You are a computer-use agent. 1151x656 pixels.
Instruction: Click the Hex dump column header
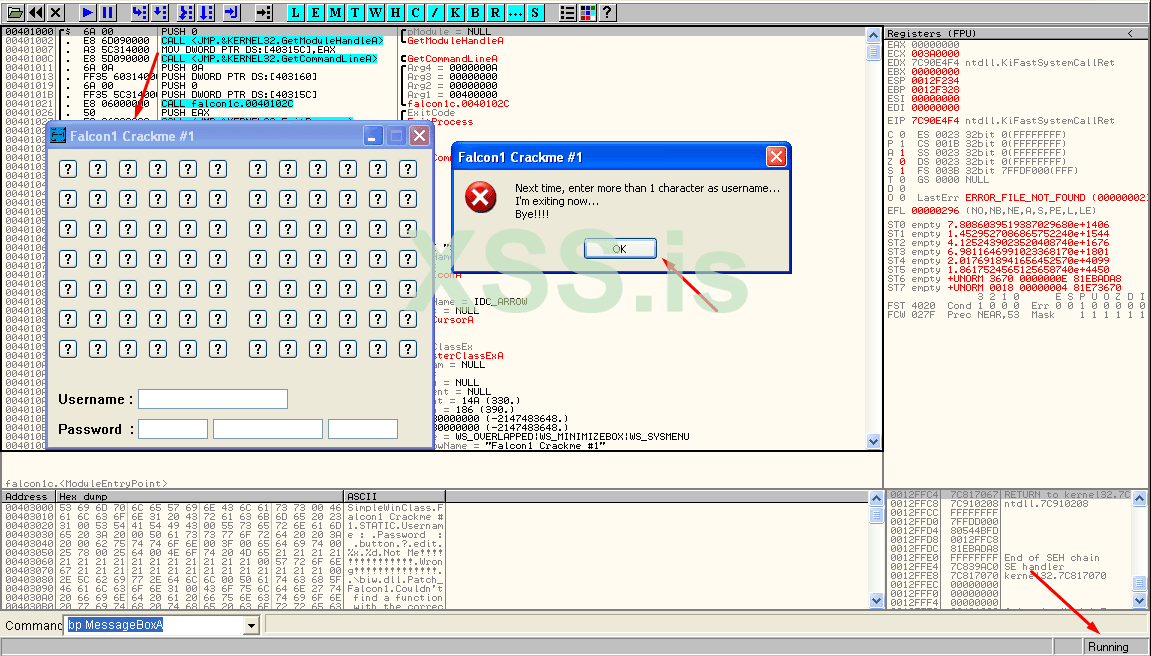click(200, 497)
